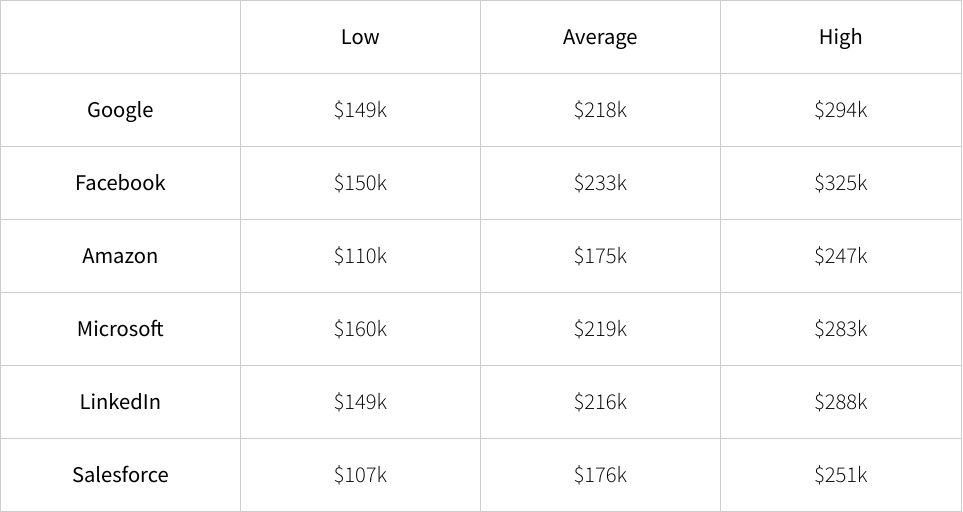963x512 pixels.
Task: Click Facebook's high salary $325k
Action: [x=840, y=183]
